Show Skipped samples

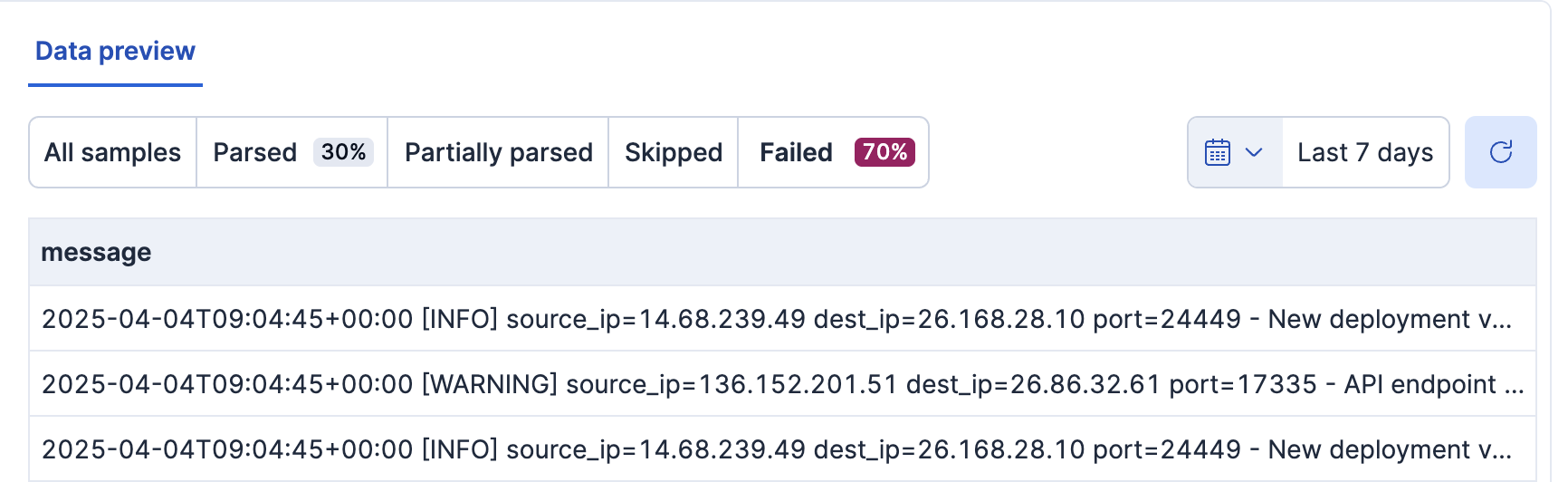(x=673, y=152)
